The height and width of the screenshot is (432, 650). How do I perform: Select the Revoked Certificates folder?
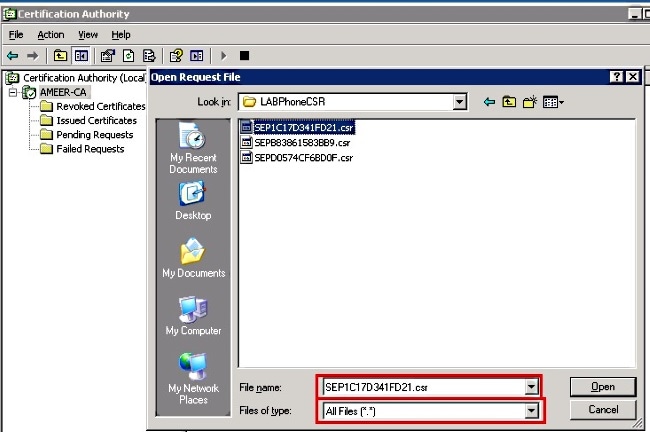(x=101, y=106)
